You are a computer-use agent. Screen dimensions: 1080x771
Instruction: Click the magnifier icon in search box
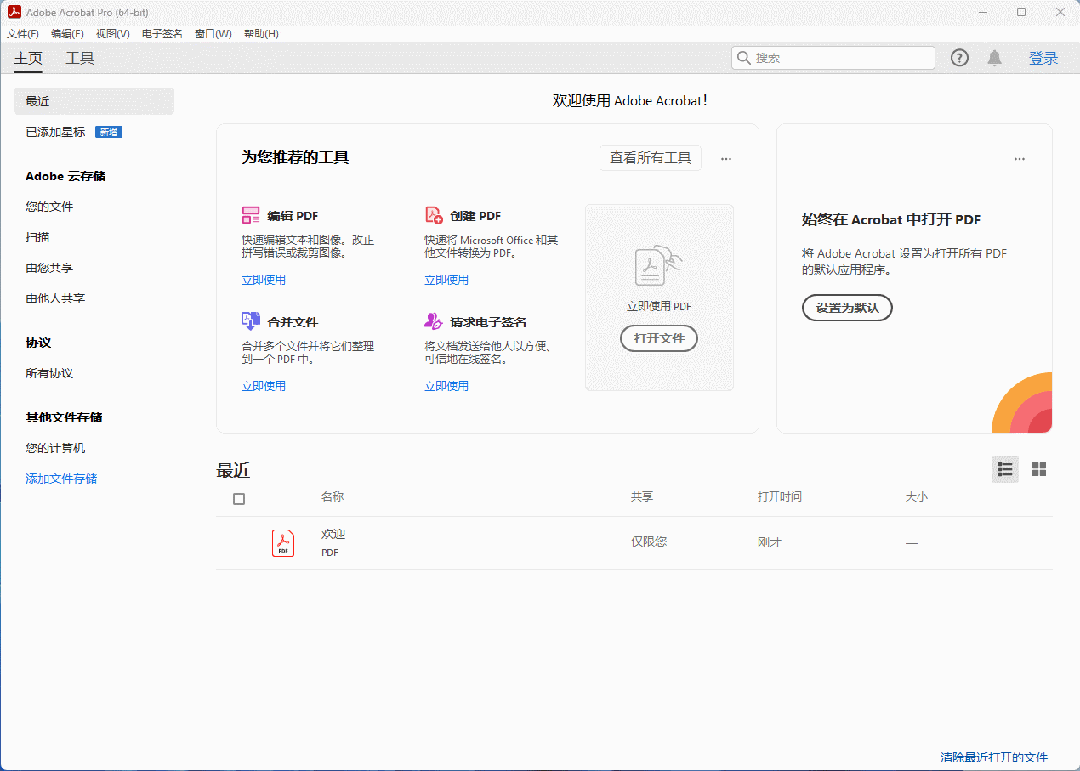743,58
